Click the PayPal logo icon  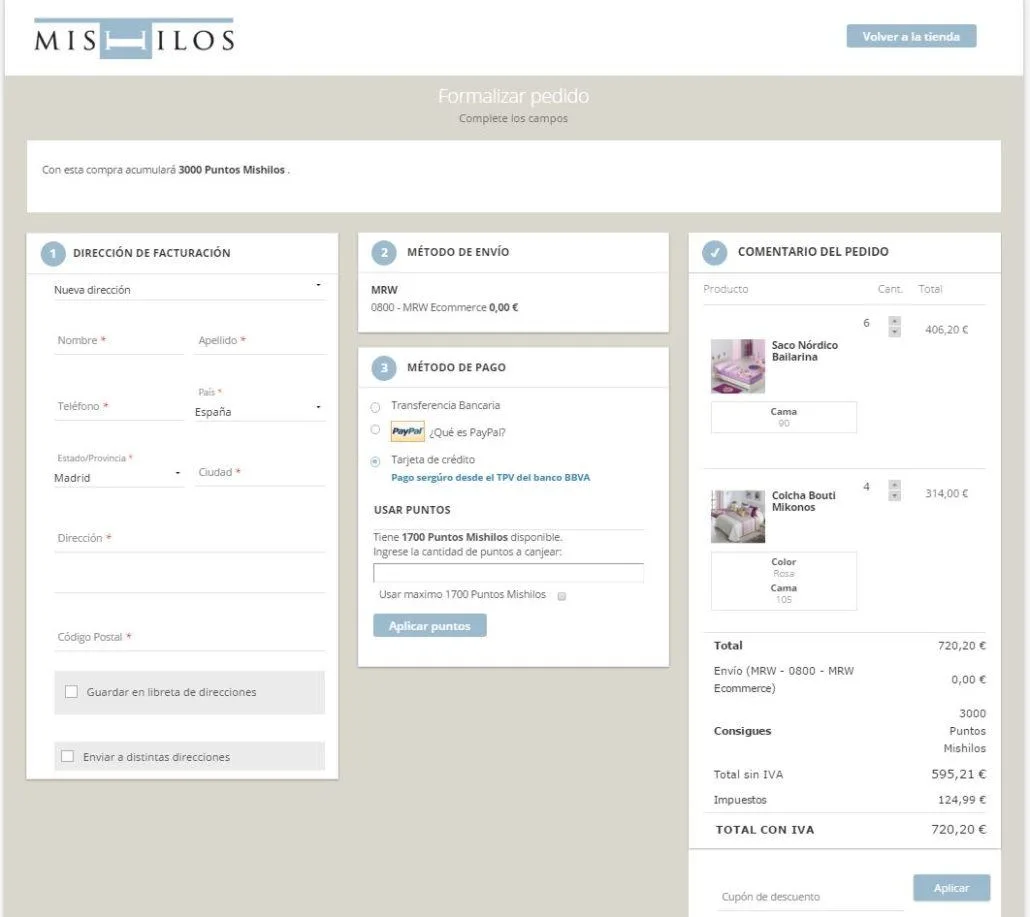click(x=407, y=432)
